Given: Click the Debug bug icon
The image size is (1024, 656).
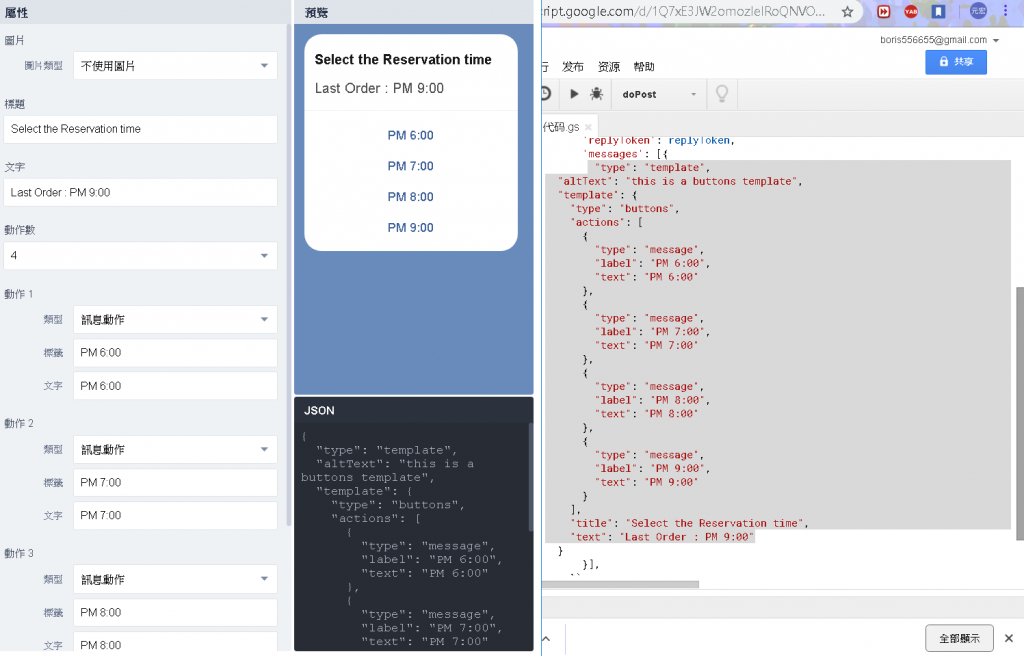Looking at the screenshot, I should 596,94.
